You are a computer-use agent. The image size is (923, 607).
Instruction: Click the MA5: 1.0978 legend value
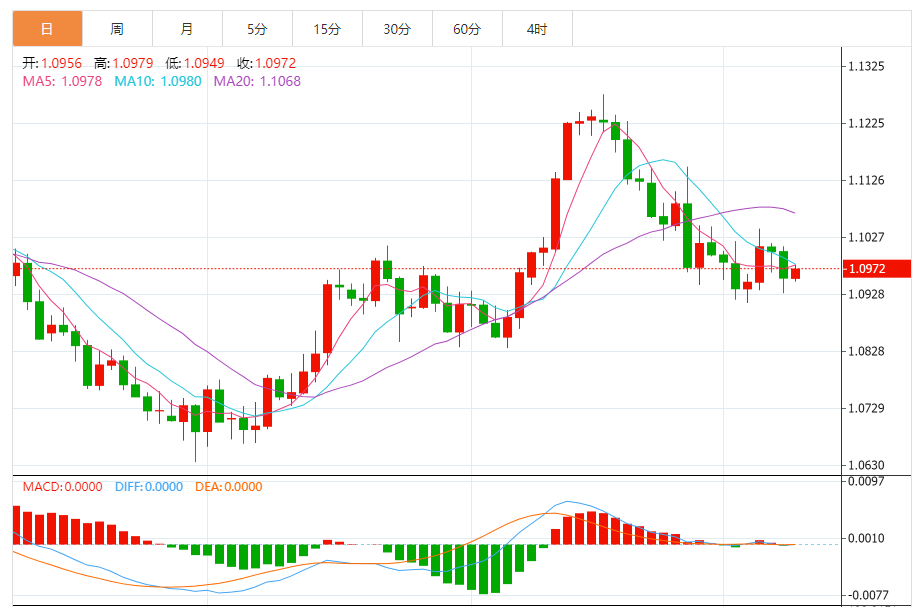pyautogui.click(x=62, y=81)
